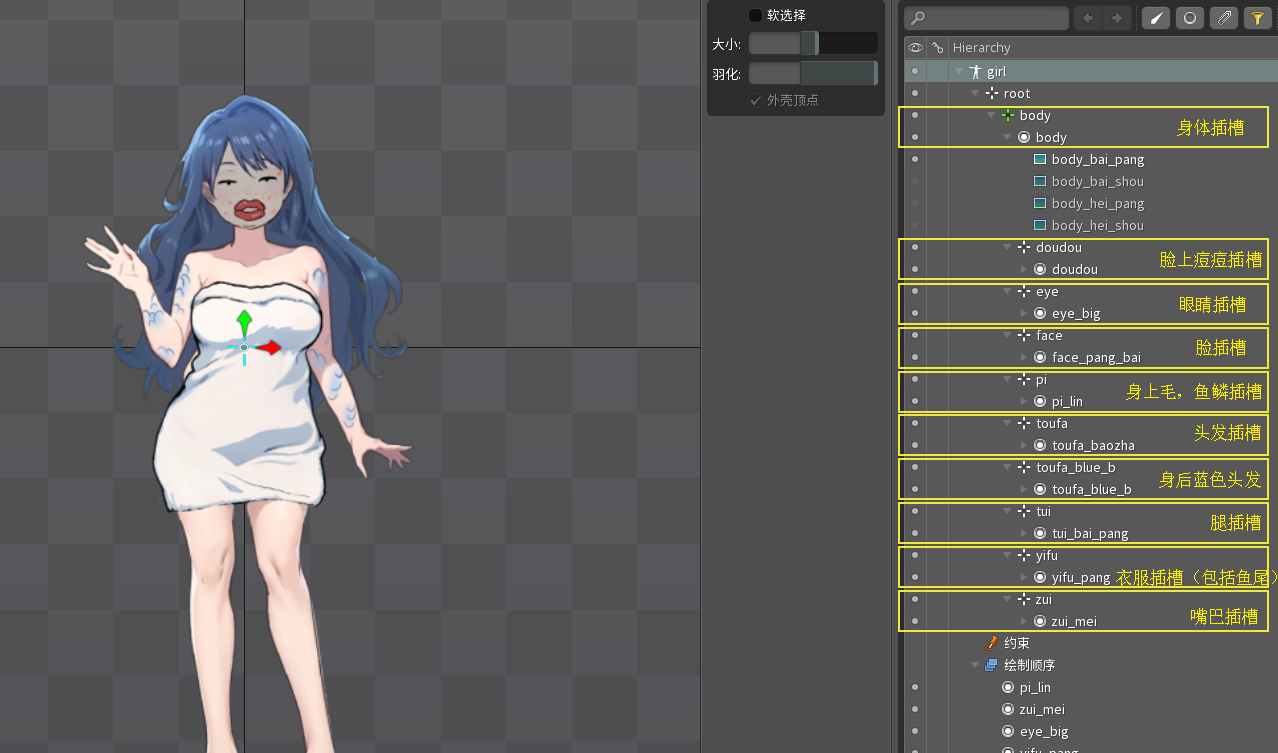Select the 约束 constraints tree item
This screenshot has width=1278, height=753.
tap(1016, 643)
